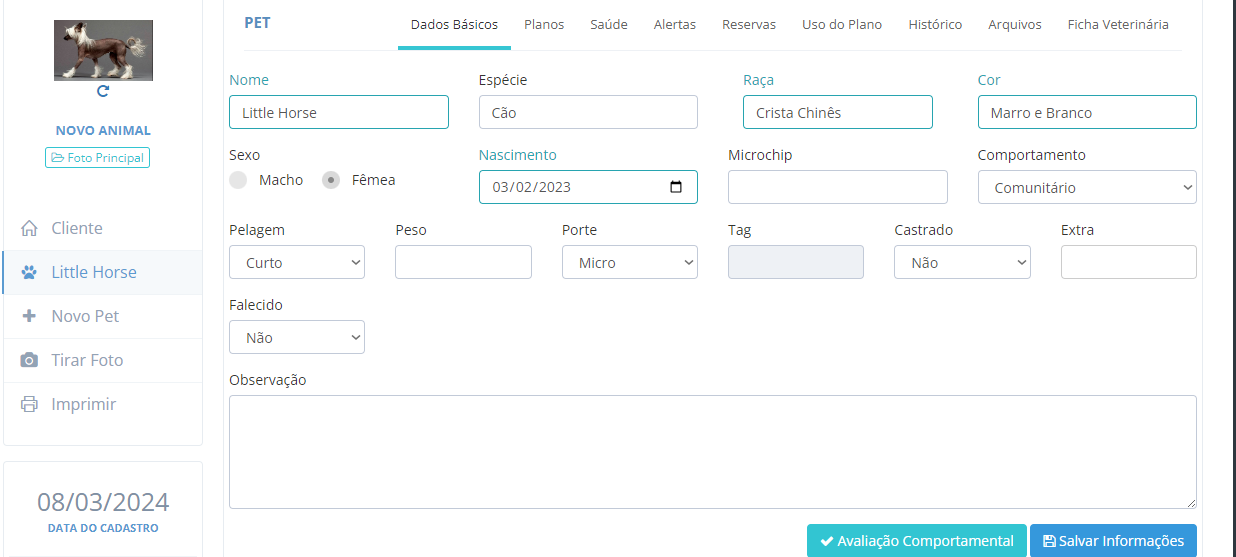
Task: Select the Fêmea radio button
Action: click(331, 180)
